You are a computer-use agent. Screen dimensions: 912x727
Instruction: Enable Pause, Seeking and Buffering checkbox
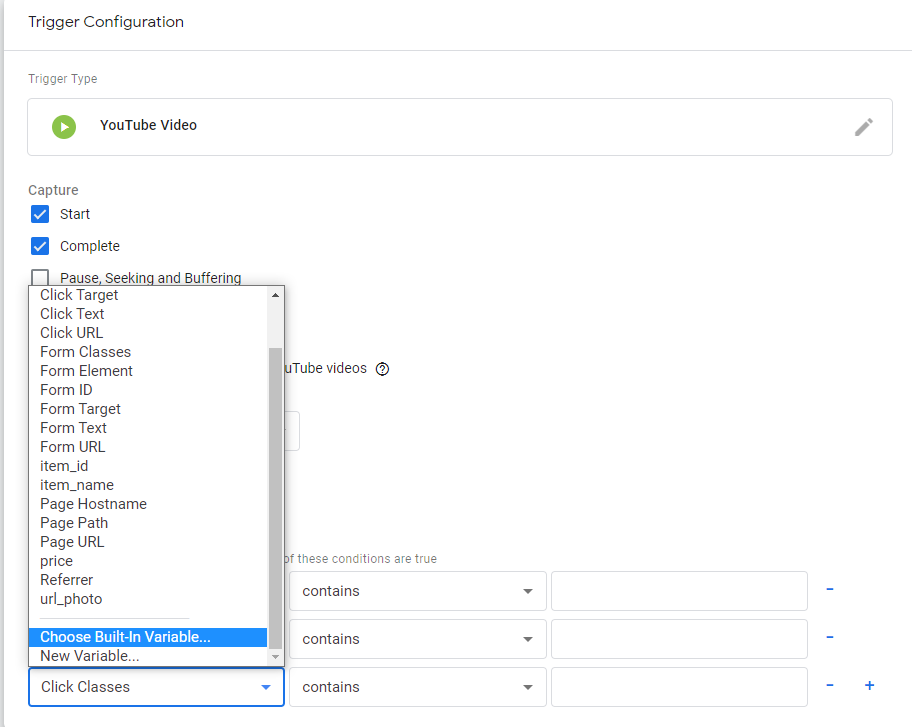pos(40,277)
